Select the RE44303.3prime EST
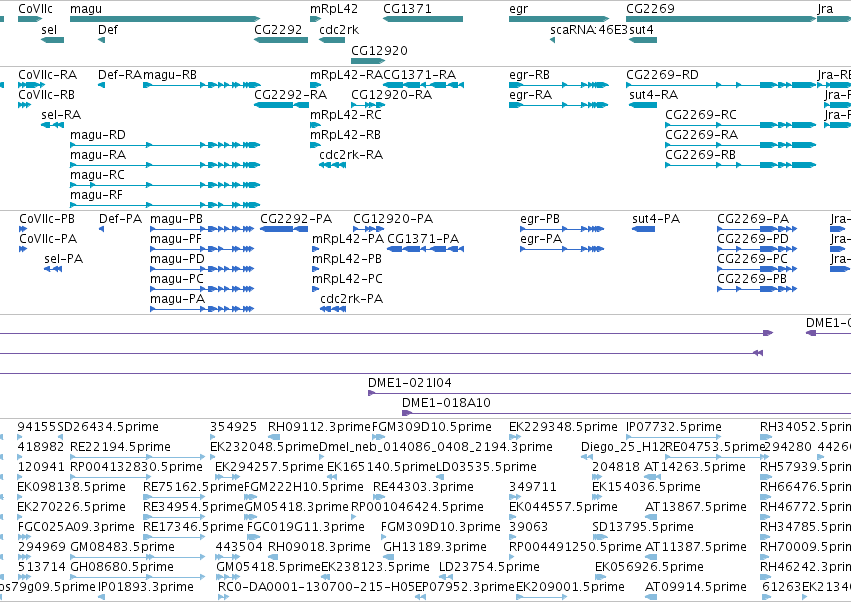Image resolution: width=851 pixels, height=602 pixels. (x=379, y=497)
